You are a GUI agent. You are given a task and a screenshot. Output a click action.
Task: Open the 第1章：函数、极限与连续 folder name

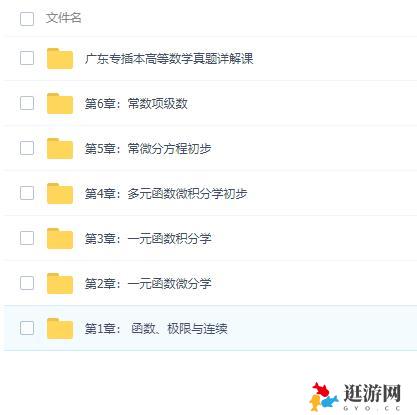pyautogui.click(x=156, y=329)
